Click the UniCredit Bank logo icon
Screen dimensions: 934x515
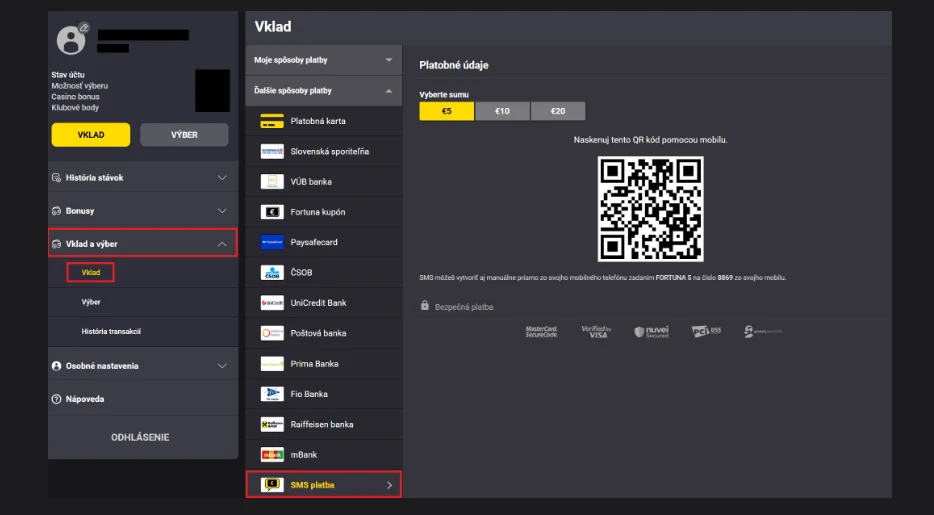point(272,303)
